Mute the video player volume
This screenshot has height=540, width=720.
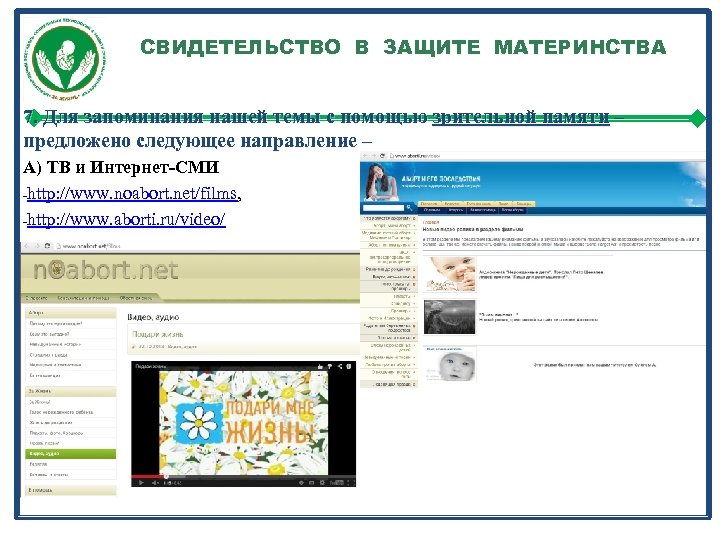155,483
